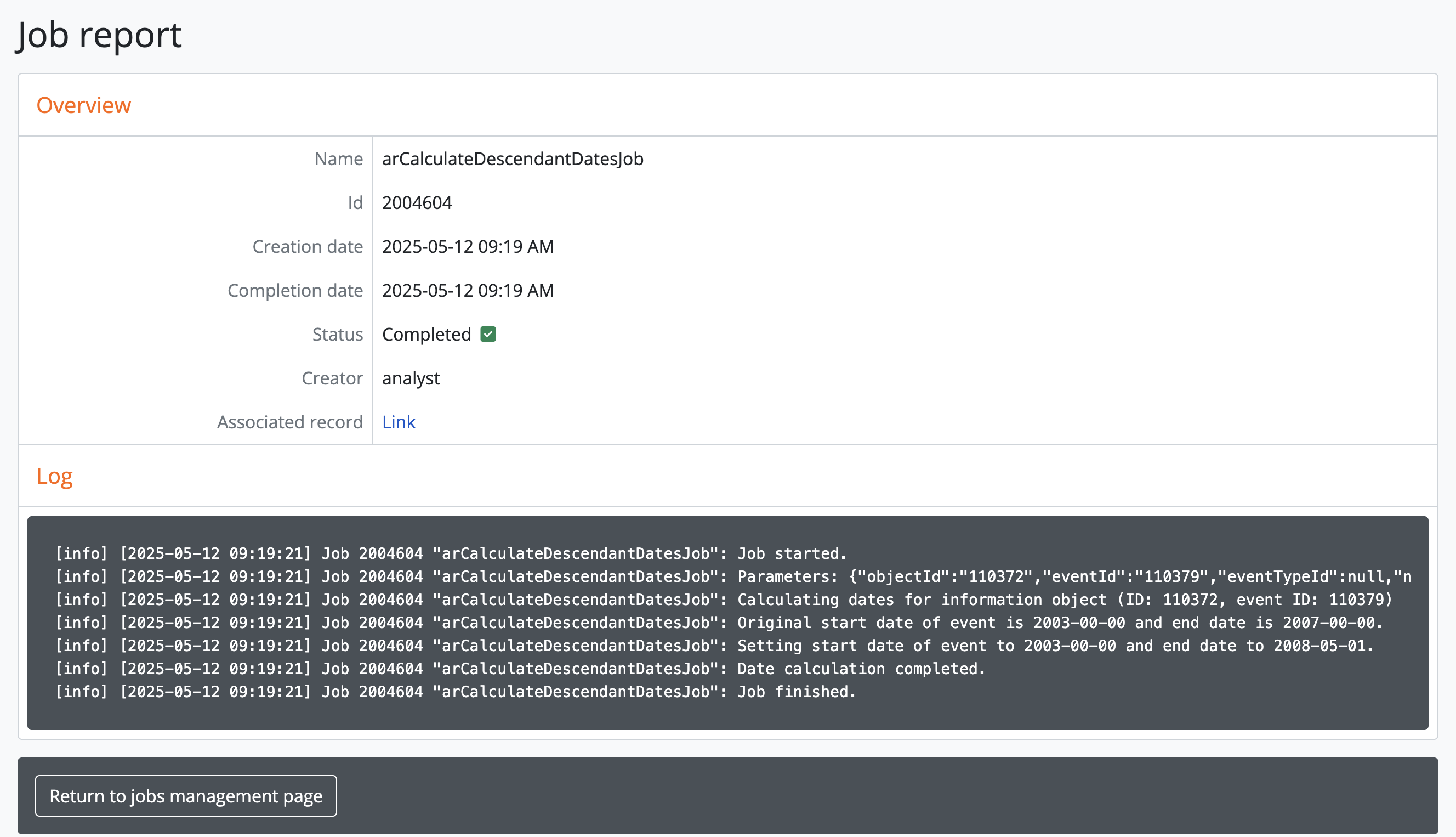Click the Creation date value

click(x=468, y=247)
